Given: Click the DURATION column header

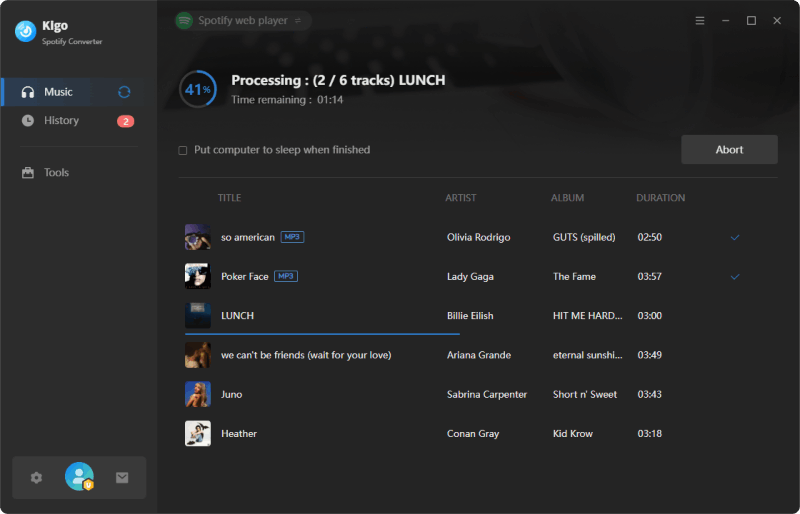Looking at the screenshot, I should pos(661,198).
